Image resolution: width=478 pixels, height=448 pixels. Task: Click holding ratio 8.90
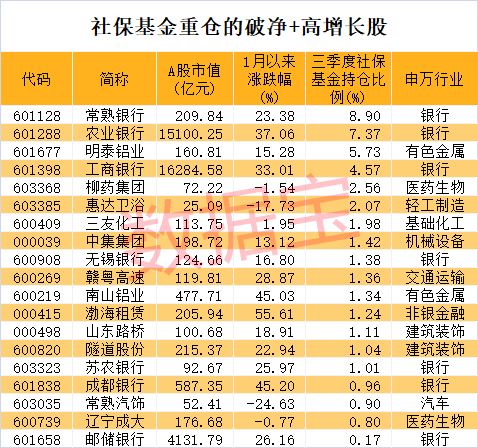(365, 116)
